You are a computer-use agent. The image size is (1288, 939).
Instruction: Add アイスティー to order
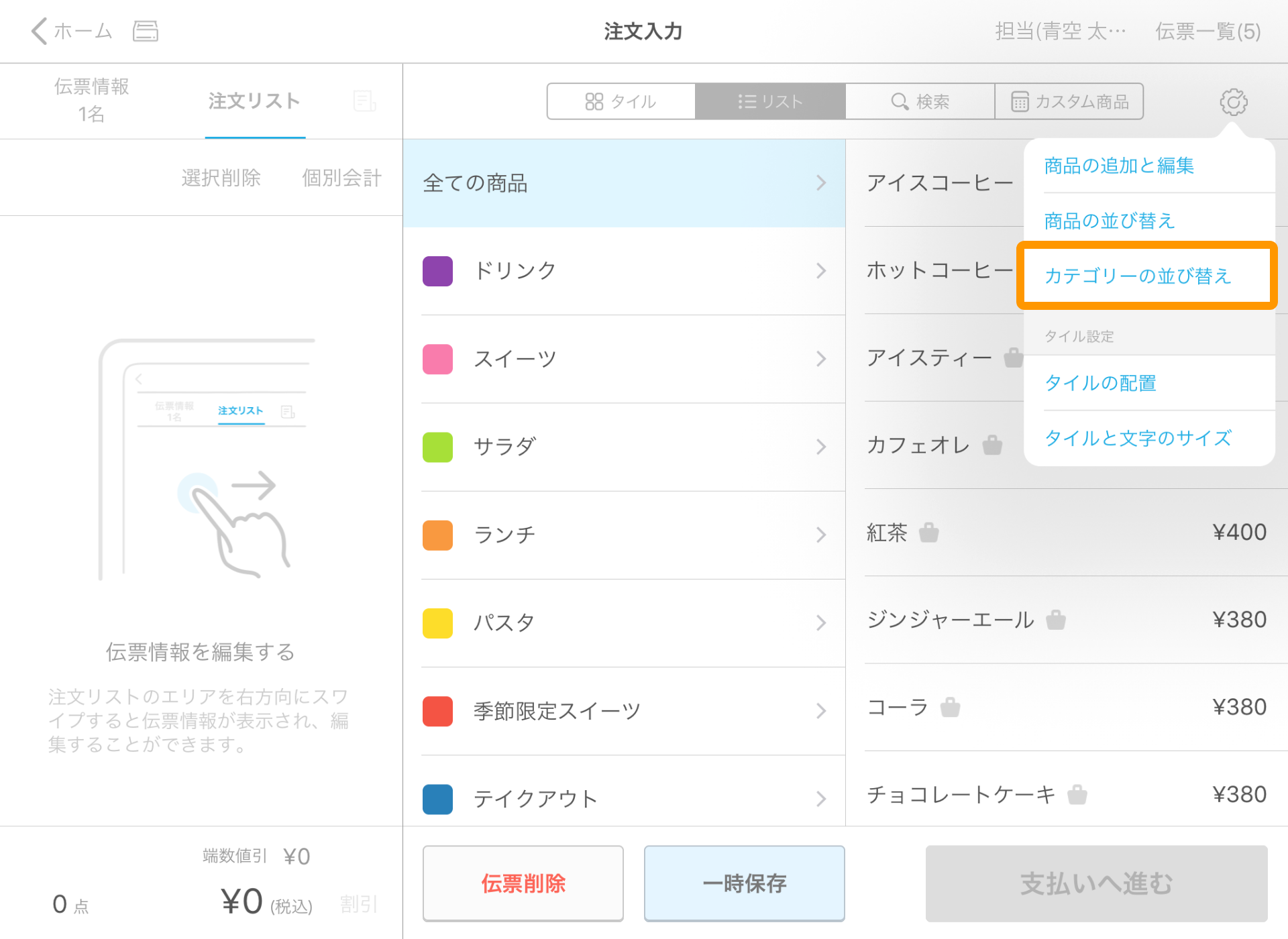point(930,357)
